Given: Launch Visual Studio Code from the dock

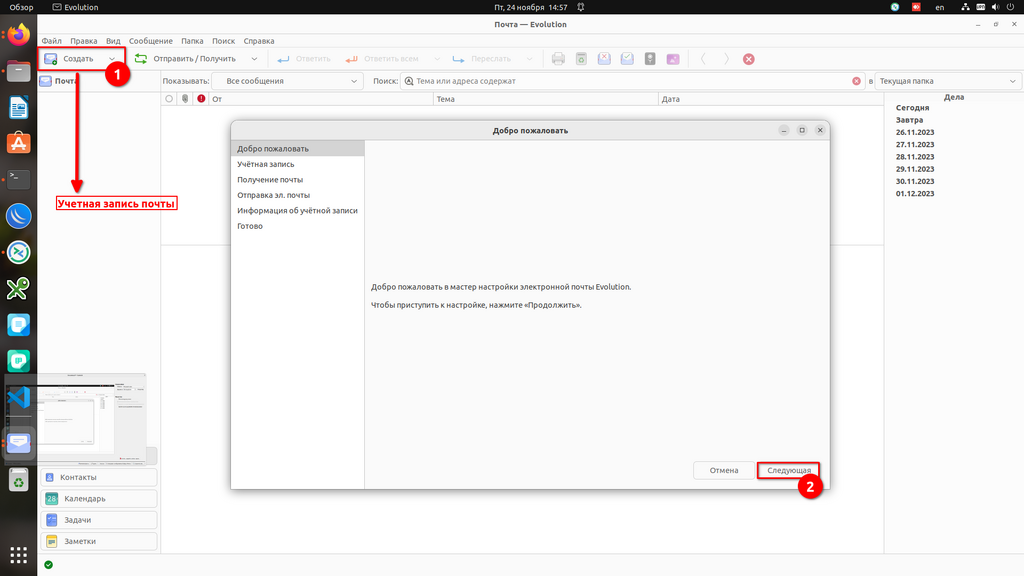Looking at the screenshot, I should point(18,397).
